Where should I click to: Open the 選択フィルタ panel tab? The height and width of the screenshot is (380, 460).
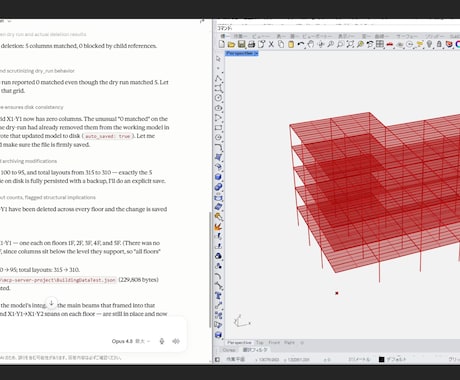255,350
